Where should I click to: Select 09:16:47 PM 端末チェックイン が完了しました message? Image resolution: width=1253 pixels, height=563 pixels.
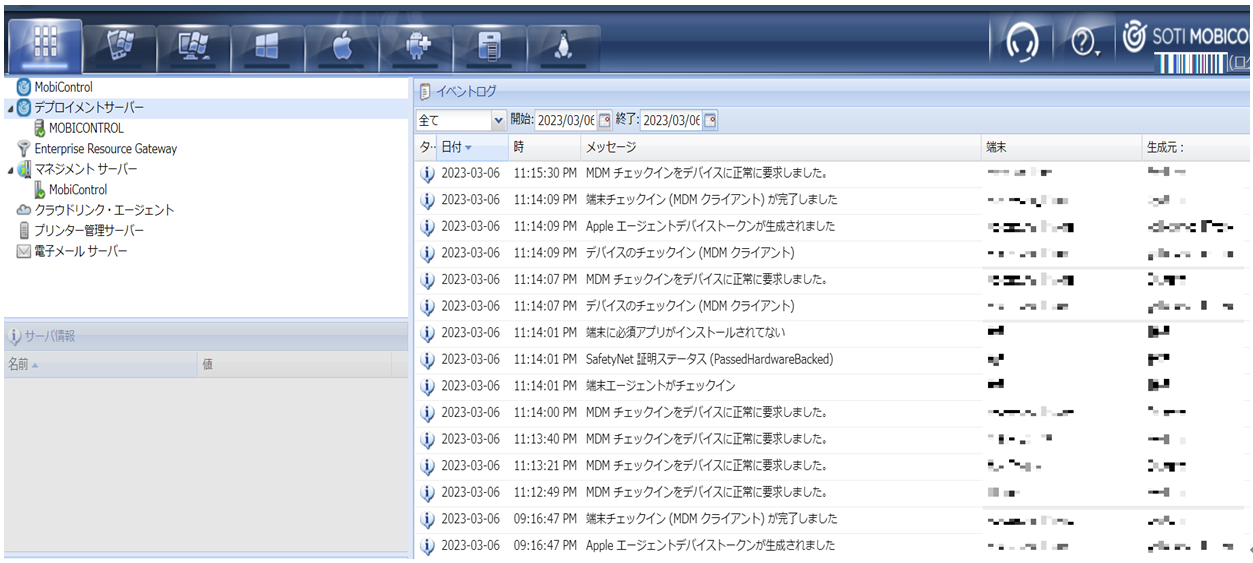[712, 519]
